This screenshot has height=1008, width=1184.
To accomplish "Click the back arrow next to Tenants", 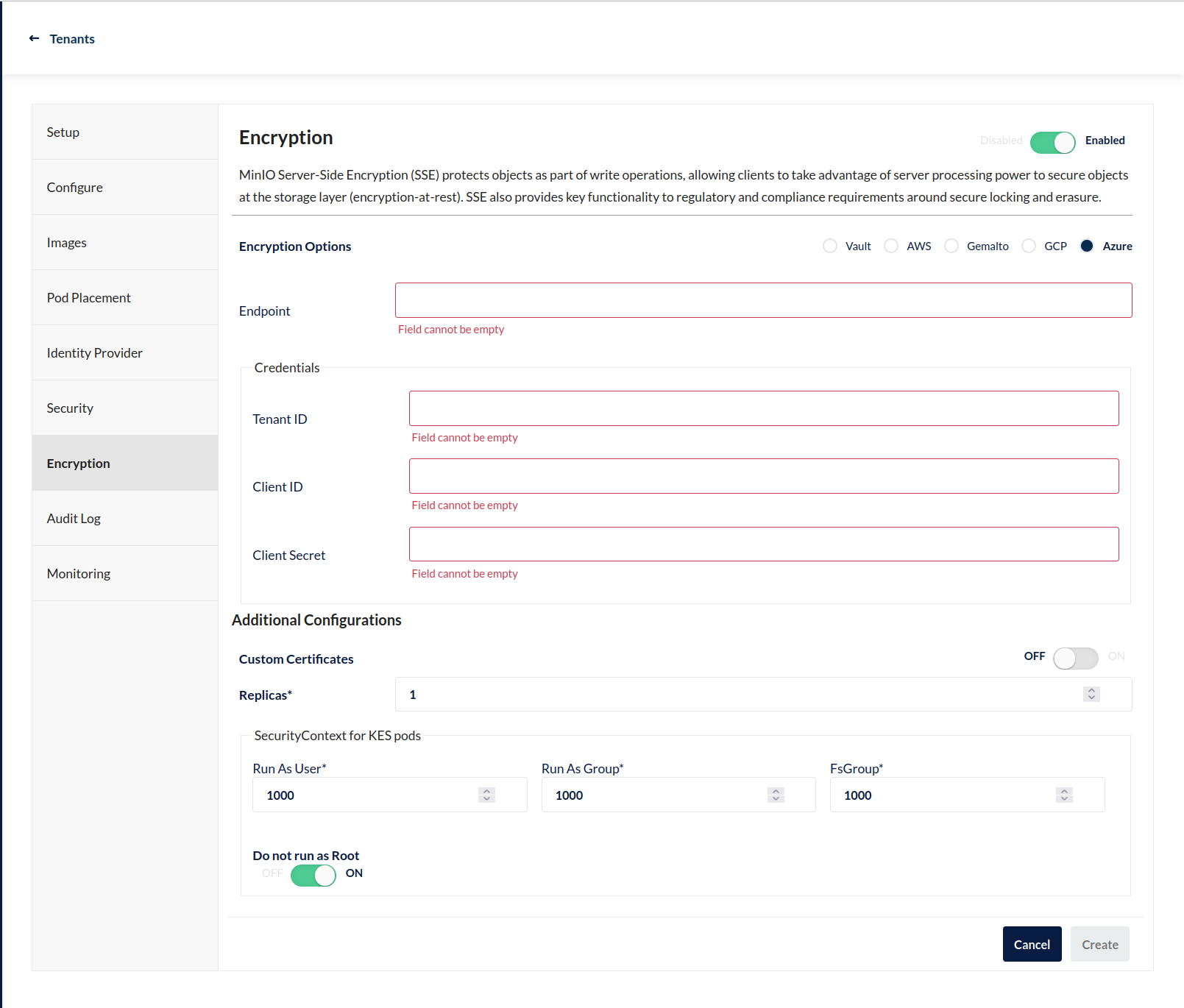I will point(34,38).
